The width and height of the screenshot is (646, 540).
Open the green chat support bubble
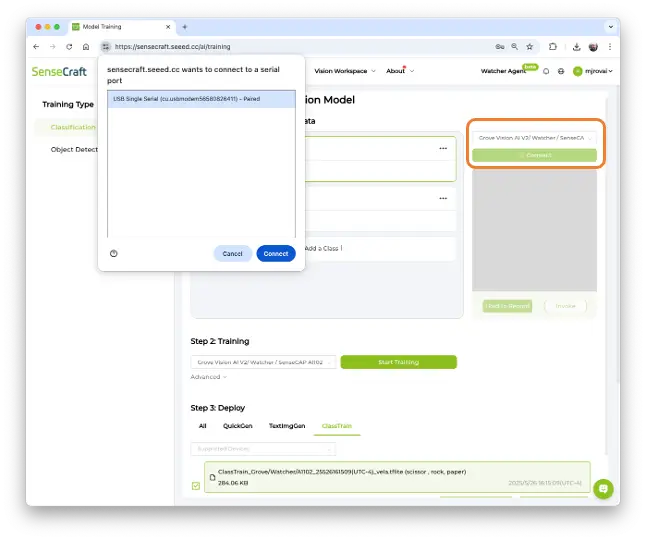602,488
